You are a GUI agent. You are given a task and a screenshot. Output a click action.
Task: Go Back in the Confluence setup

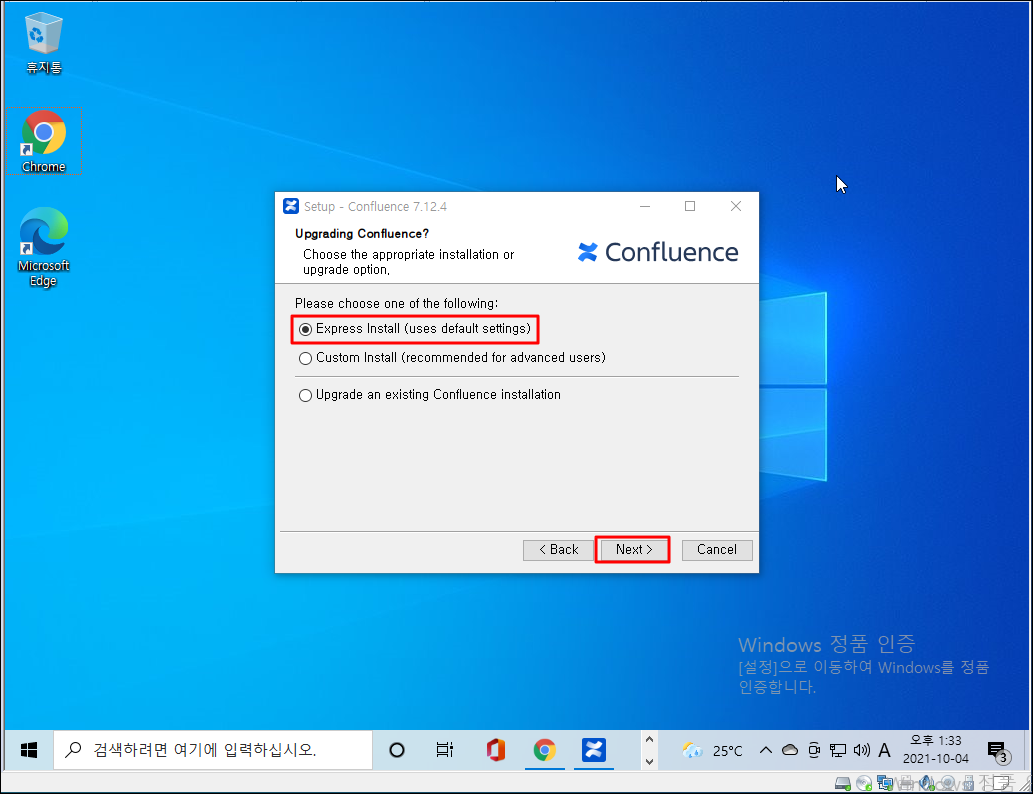558,550
